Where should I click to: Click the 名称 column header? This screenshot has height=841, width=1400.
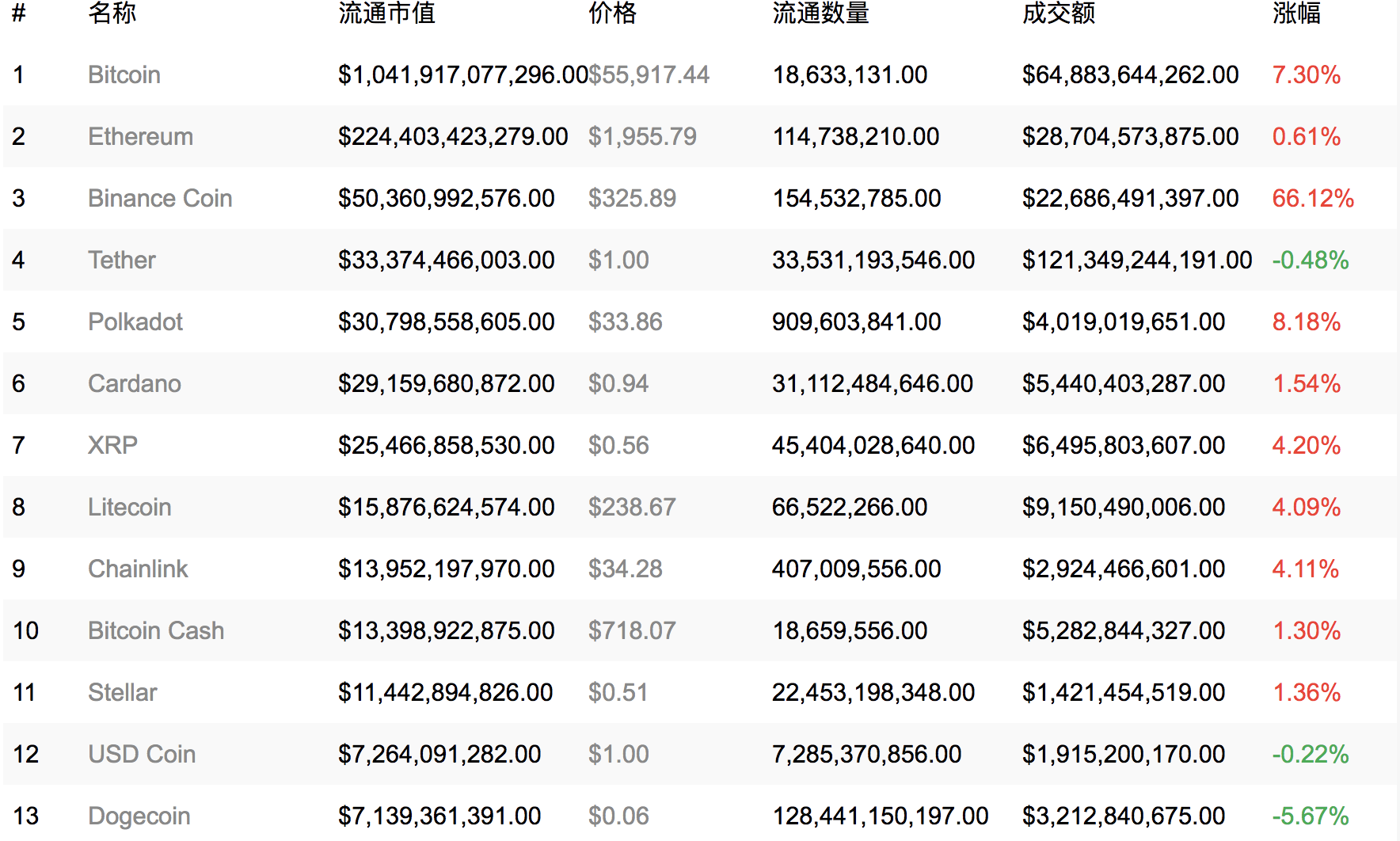coord(112,13)
